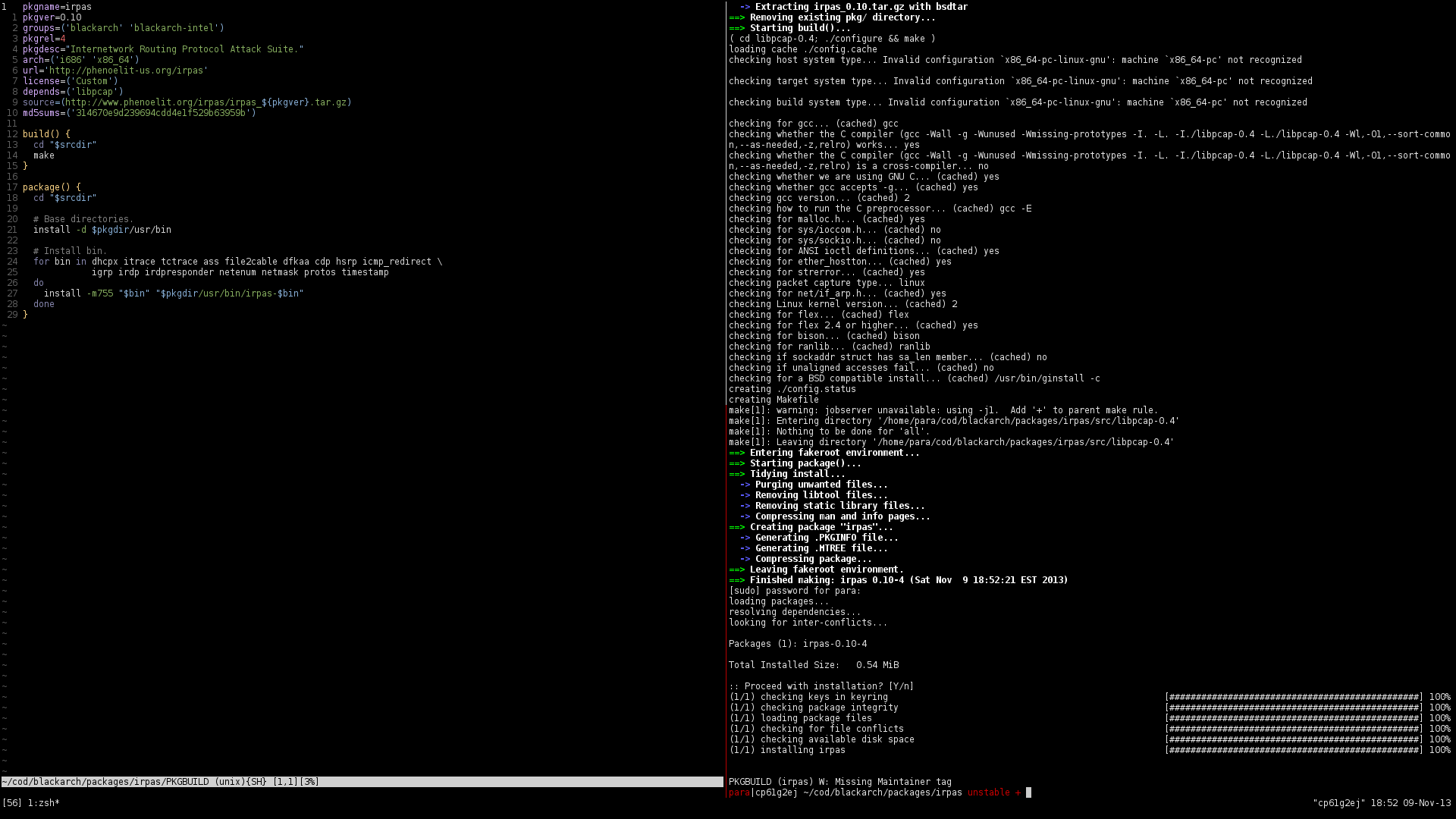This screenshot has width=1456, height=819.
Task: Click the 'for bin in dhcpx itrace' line
Action: point(237,262)
